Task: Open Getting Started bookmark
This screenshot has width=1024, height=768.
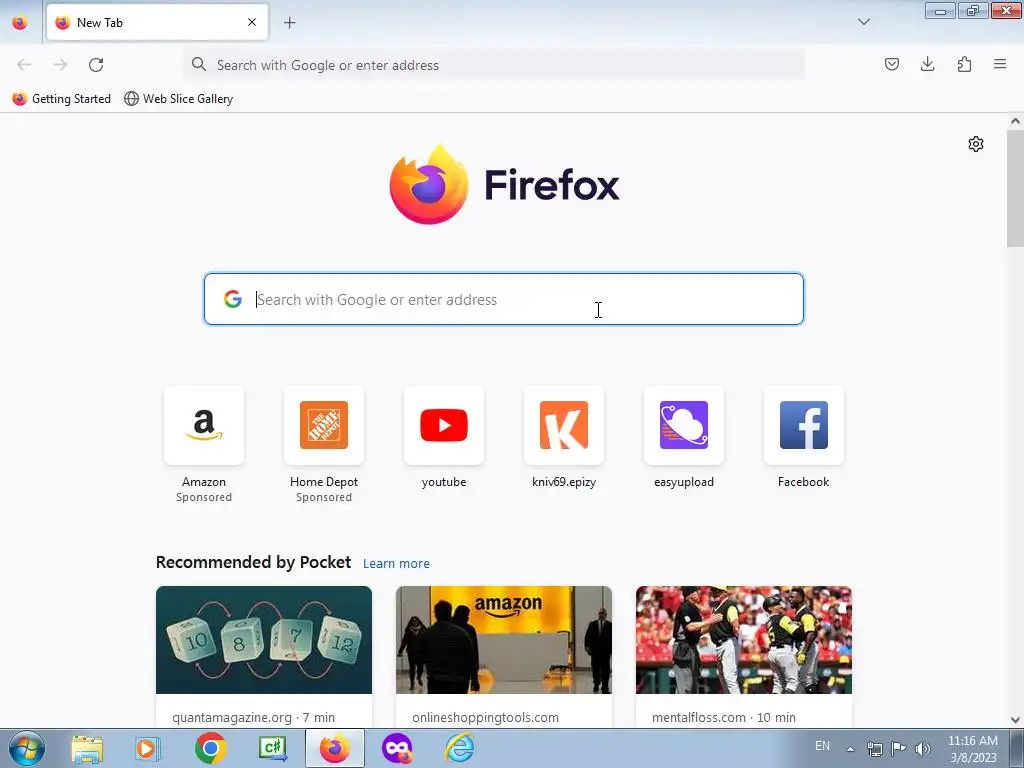Action: pyautogui.click(x=62, y=99)
